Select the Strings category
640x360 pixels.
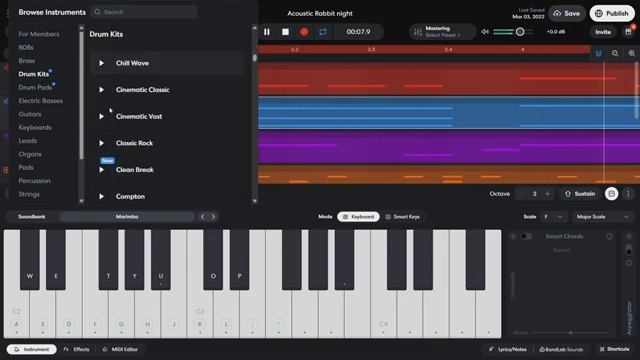pyautogui.click(x=29, y=194)
